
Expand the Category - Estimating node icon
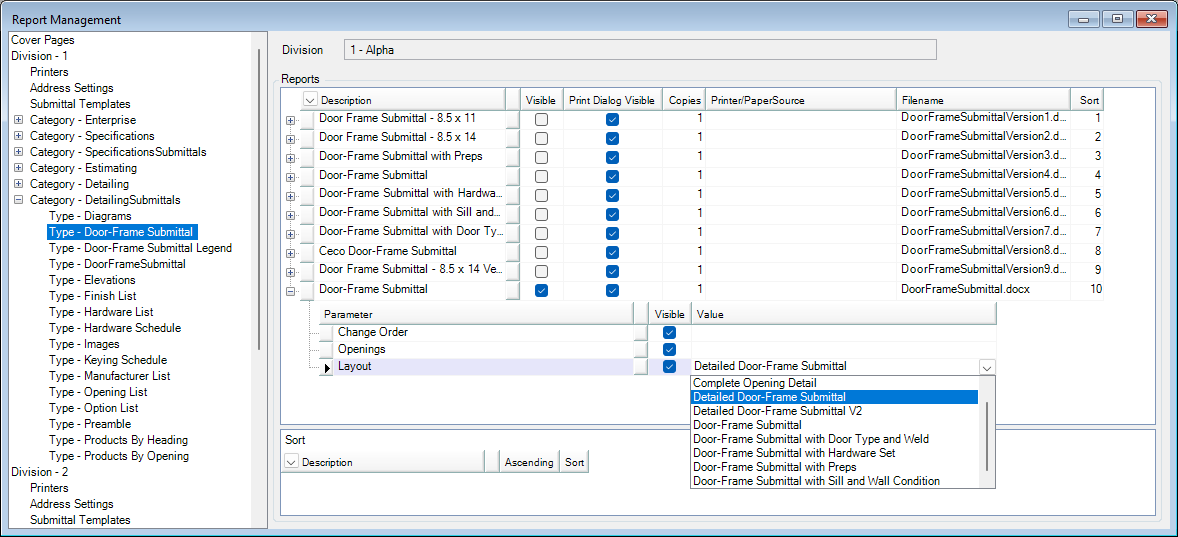click(x=19, y=168)
